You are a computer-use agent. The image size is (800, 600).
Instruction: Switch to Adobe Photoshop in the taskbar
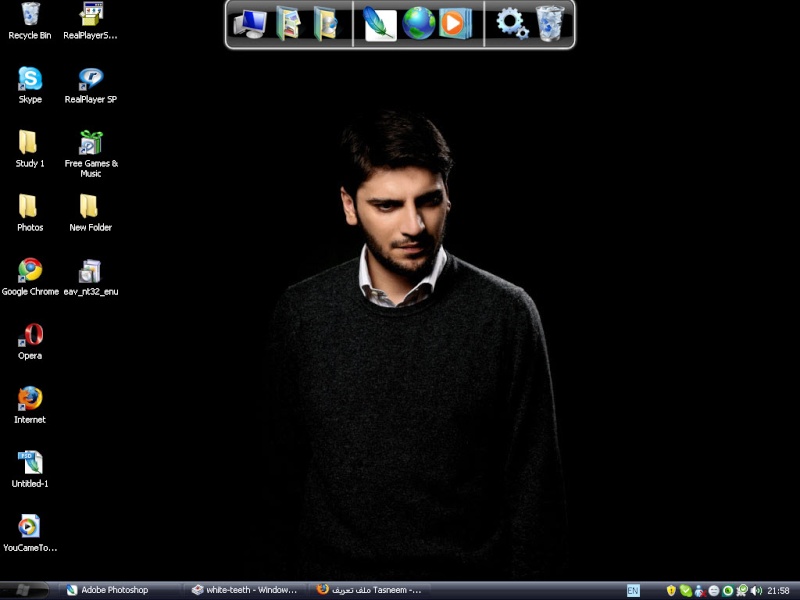pyautogui.click(x=115, y=590)
